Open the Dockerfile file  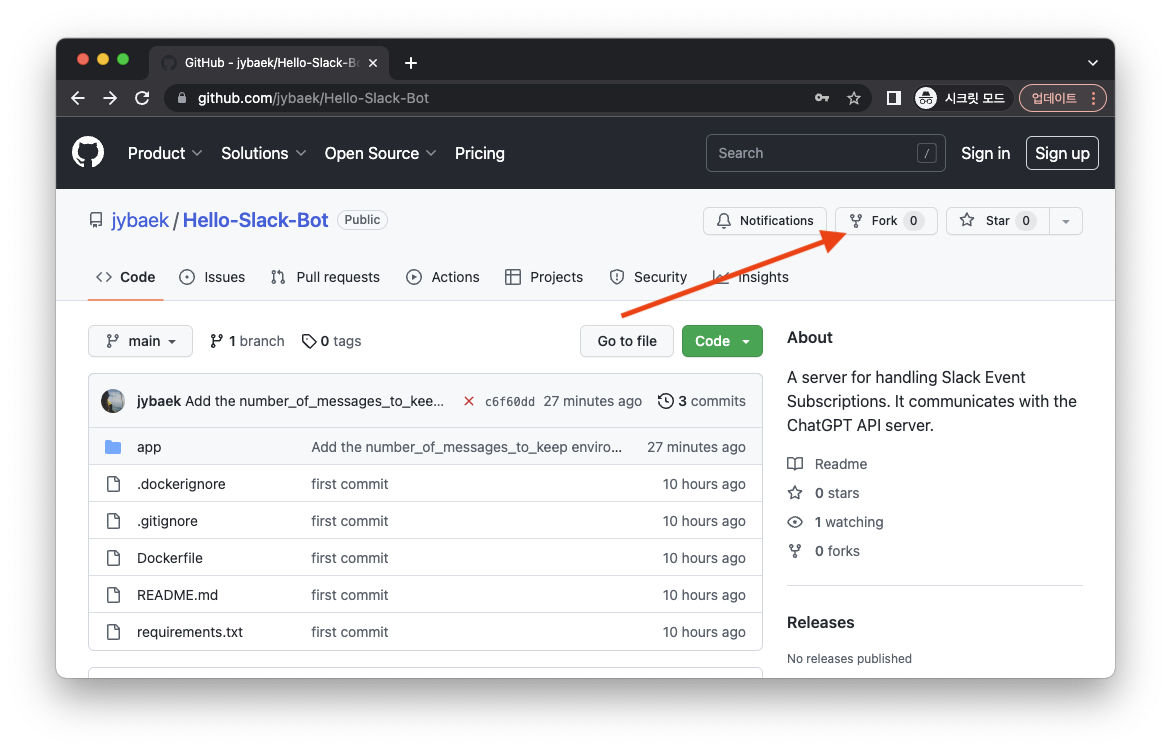tap(170, 558)
